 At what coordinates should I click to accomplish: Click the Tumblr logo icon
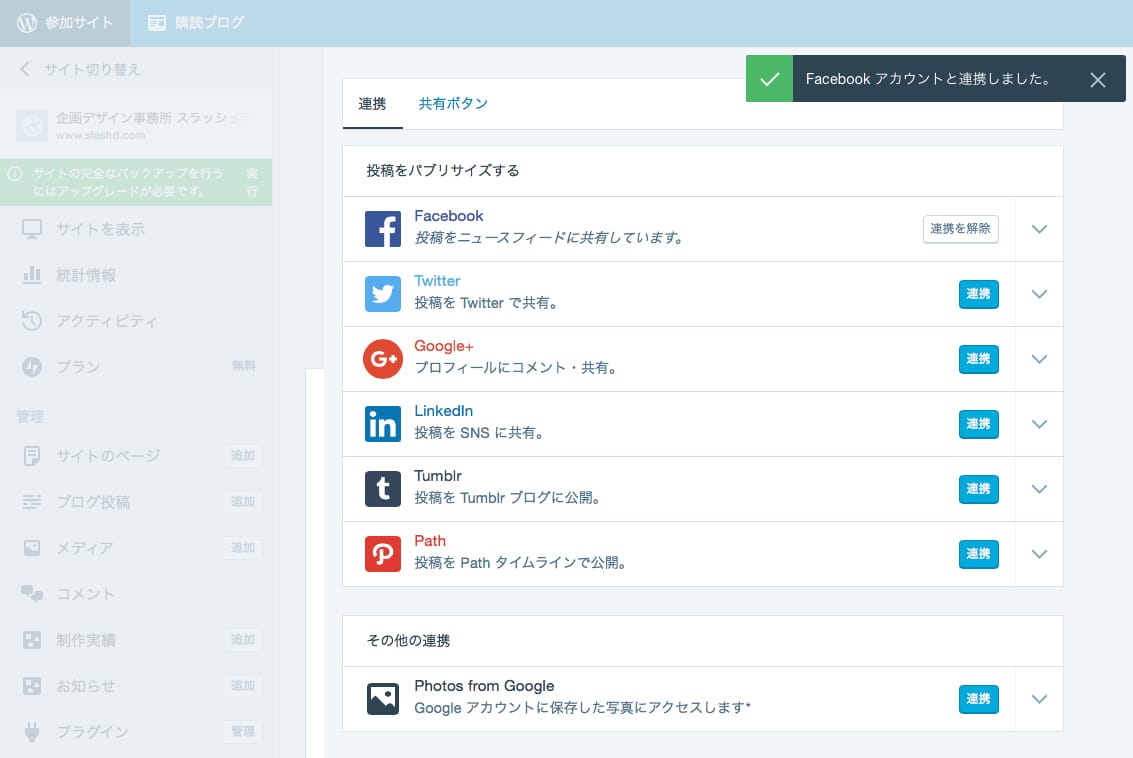click(383, 489)
